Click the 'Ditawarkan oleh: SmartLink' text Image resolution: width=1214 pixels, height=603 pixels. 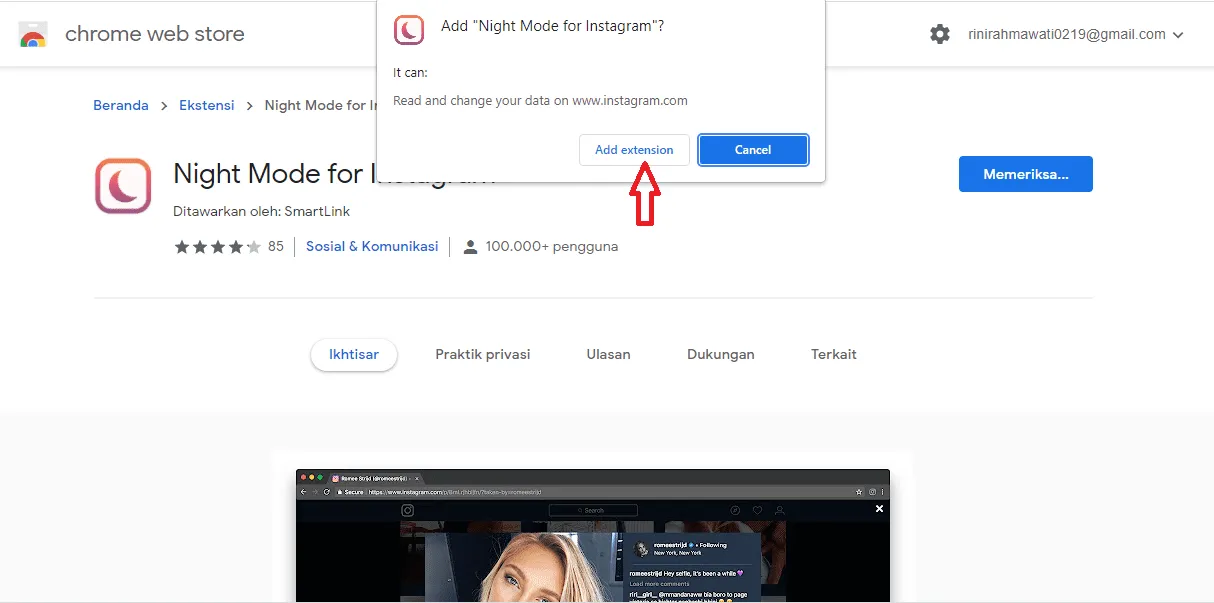[262, 211]
